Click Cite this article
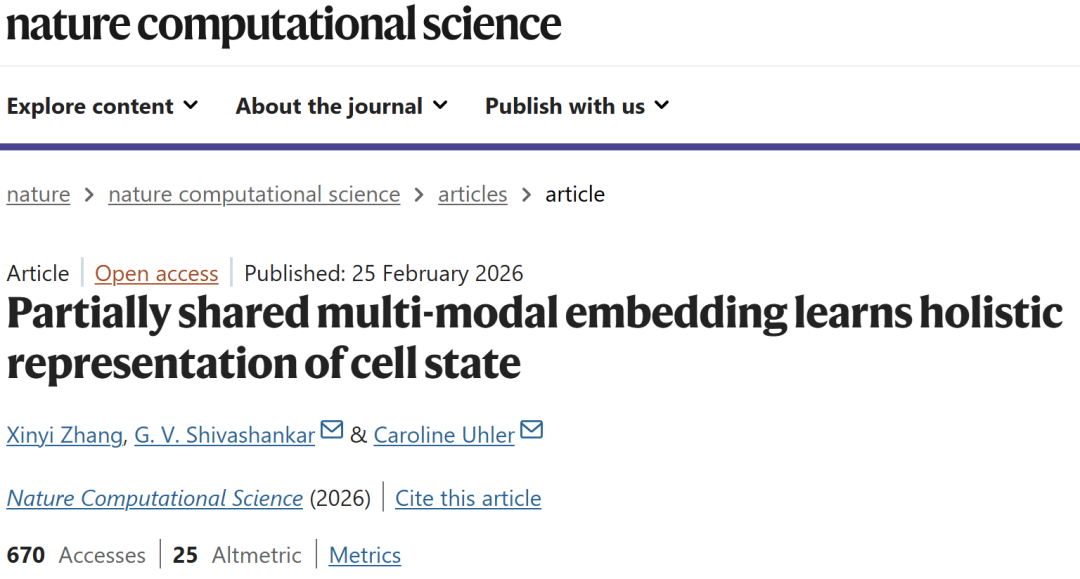 [x=468, y=498]
